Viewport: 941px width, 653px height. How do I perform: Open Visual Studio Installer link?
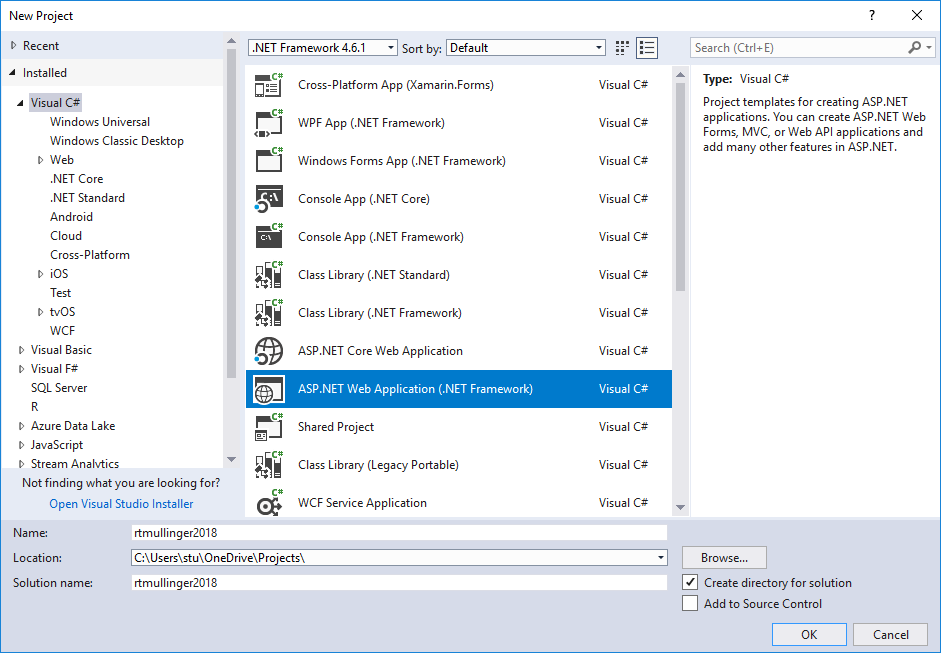pyautogui.click(x=121, y=504)
